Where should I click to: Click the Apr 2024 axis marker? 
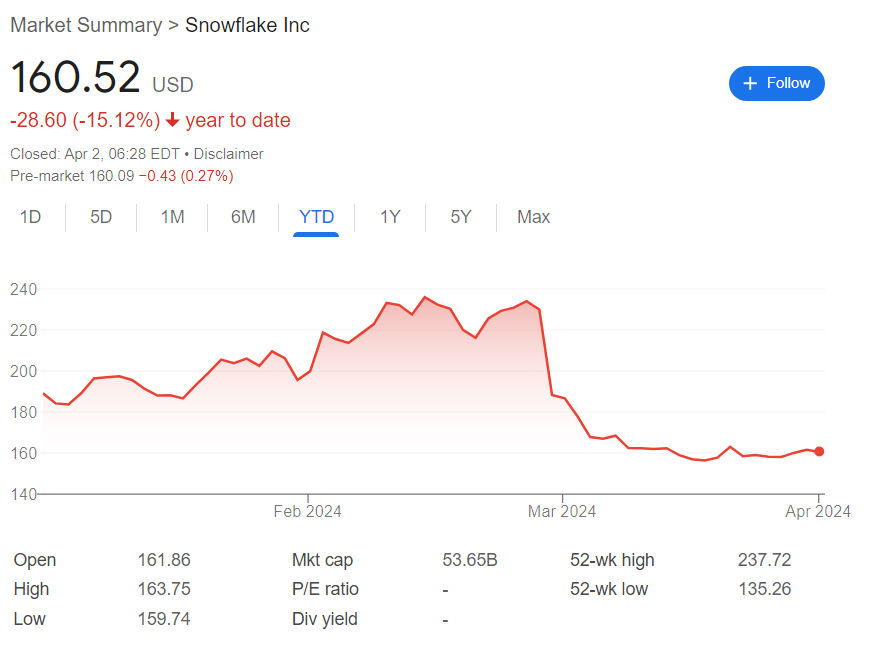818,512
